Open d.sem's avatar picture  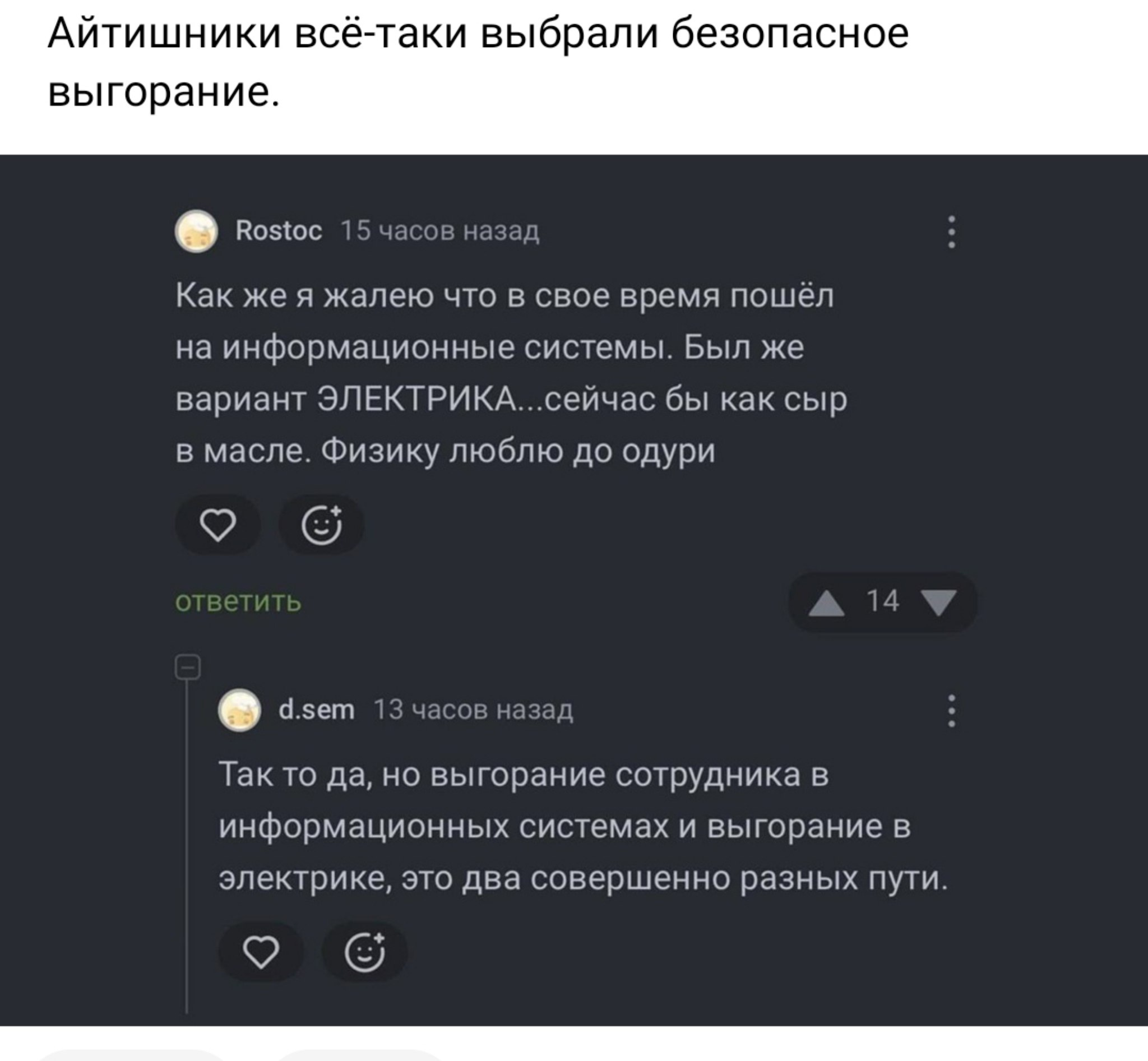(239, 710)
